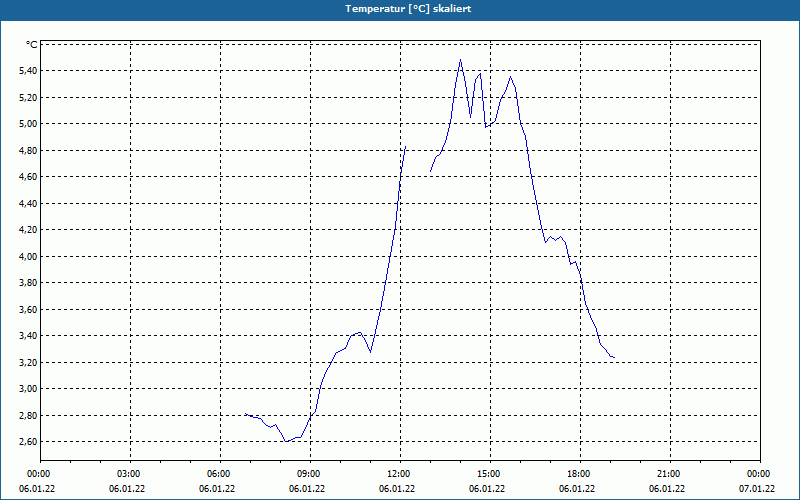Viewport: 800px width, 500px height.
Task: Click the "Temperatur [°C] skaliert" chart title
Action: pos(408,9)
